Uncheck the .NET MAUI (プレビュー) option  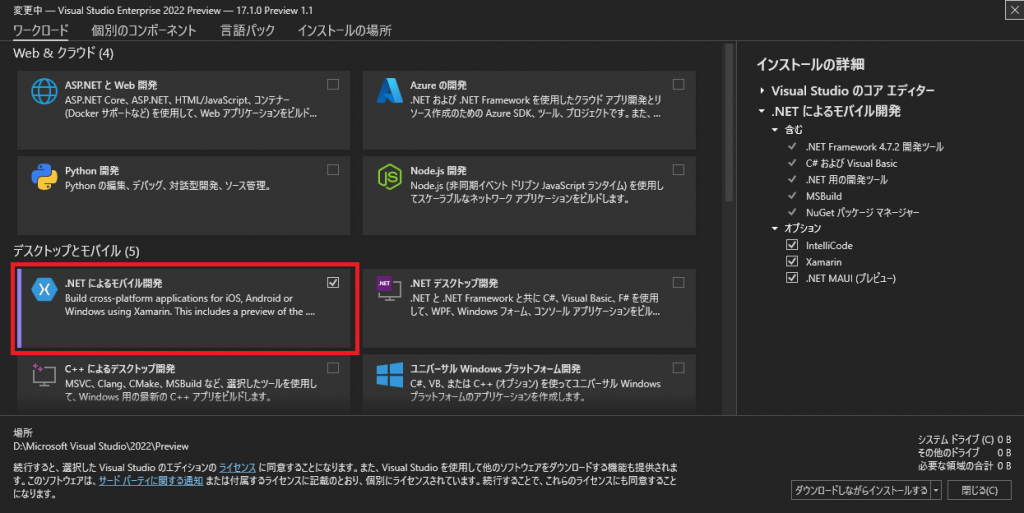792,277
